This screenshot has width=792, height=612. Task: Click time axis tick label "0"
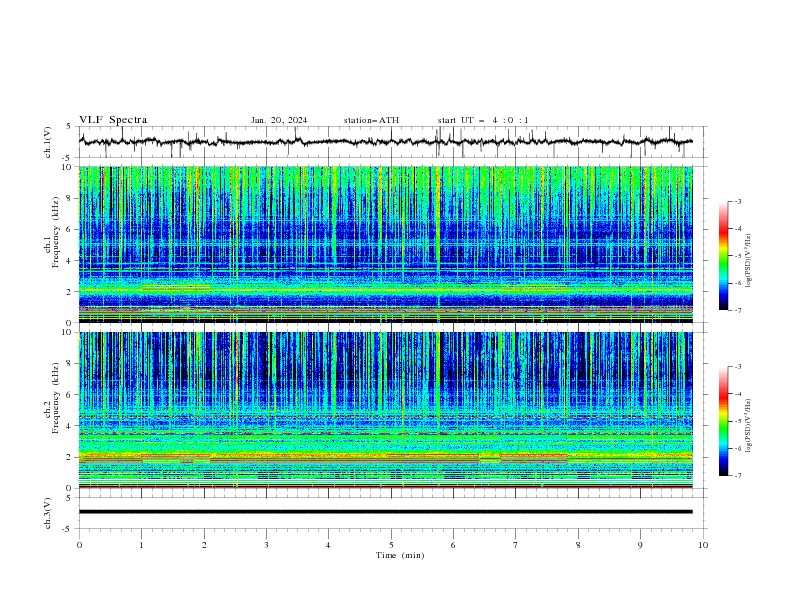pos(79,545)
